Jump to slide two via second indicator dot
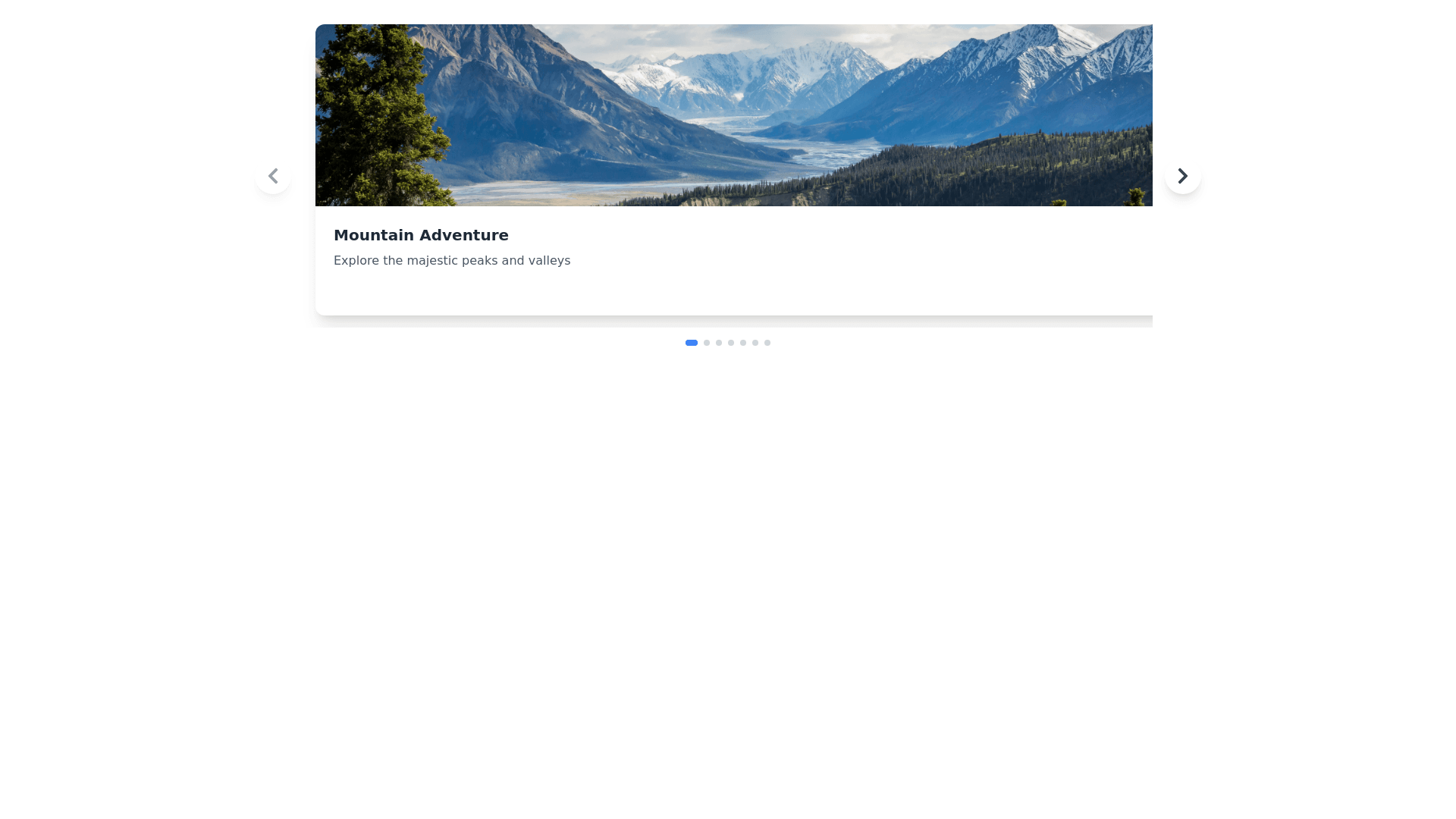 [x=707, y=343]
